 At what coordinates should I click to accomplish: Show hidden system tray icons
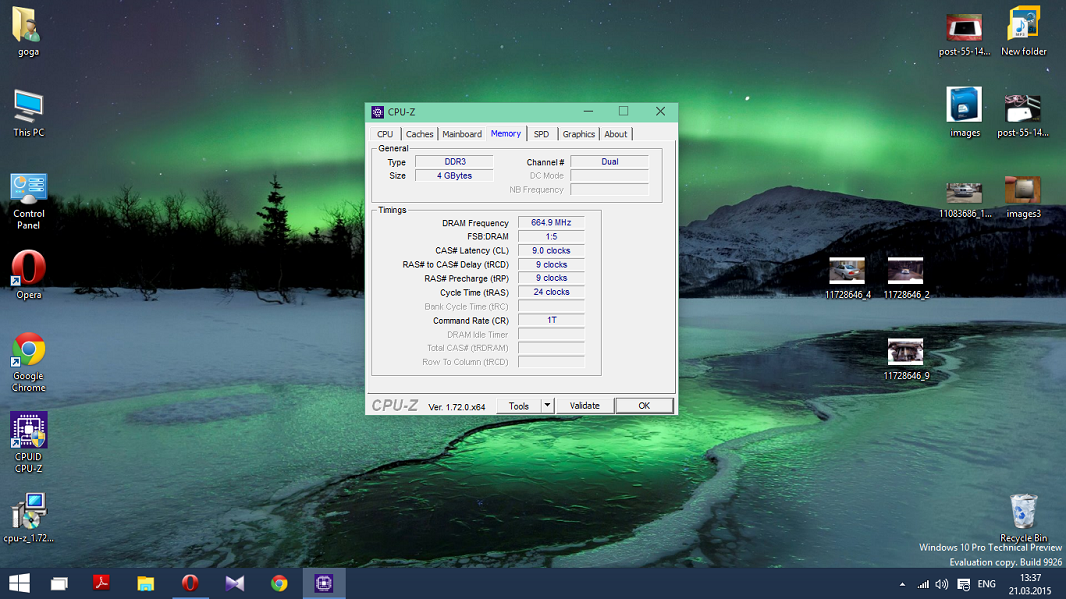pyautogui.click(x=903, y=584)
